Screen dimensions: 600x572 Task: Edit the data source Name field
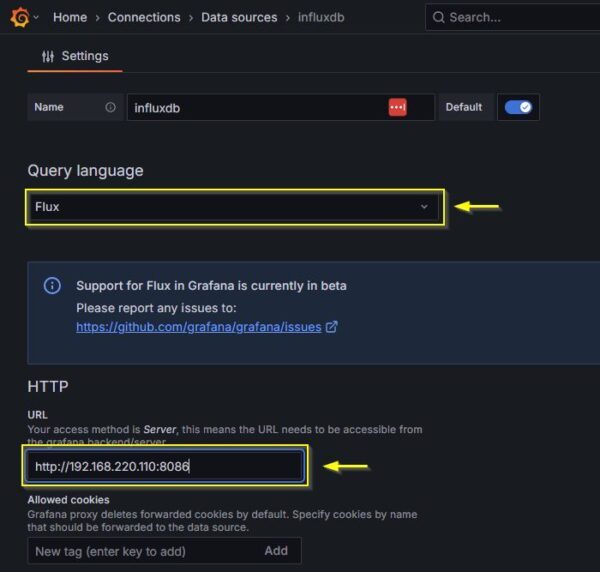(281, 108)
